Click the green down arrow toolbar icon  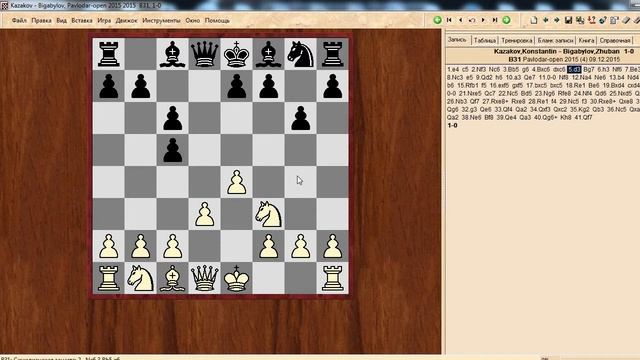click(x=545, y=20)
